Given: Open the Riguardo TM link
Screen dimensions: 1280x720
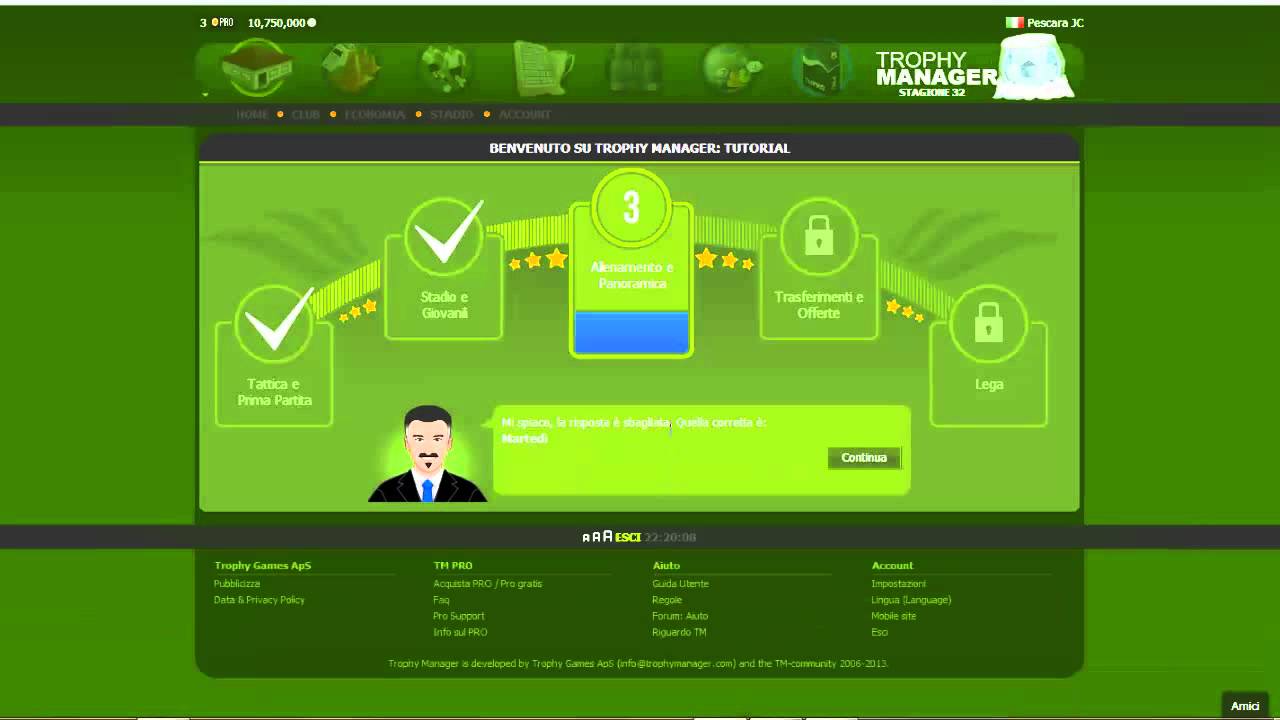Looking at the screenshot, I should [679, 632].
